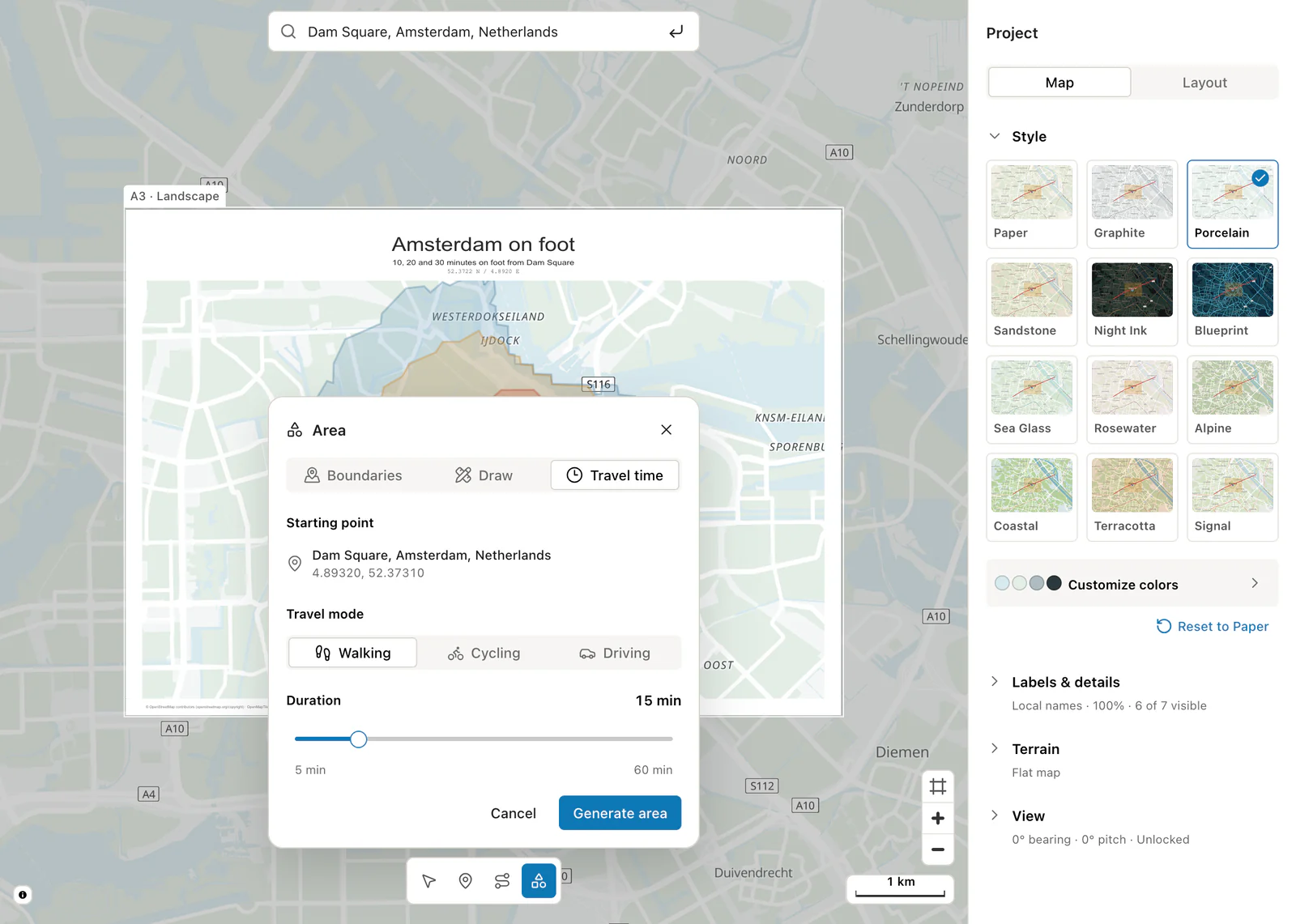
Task: Choose the Blueprint map style
Action: 1233,302
